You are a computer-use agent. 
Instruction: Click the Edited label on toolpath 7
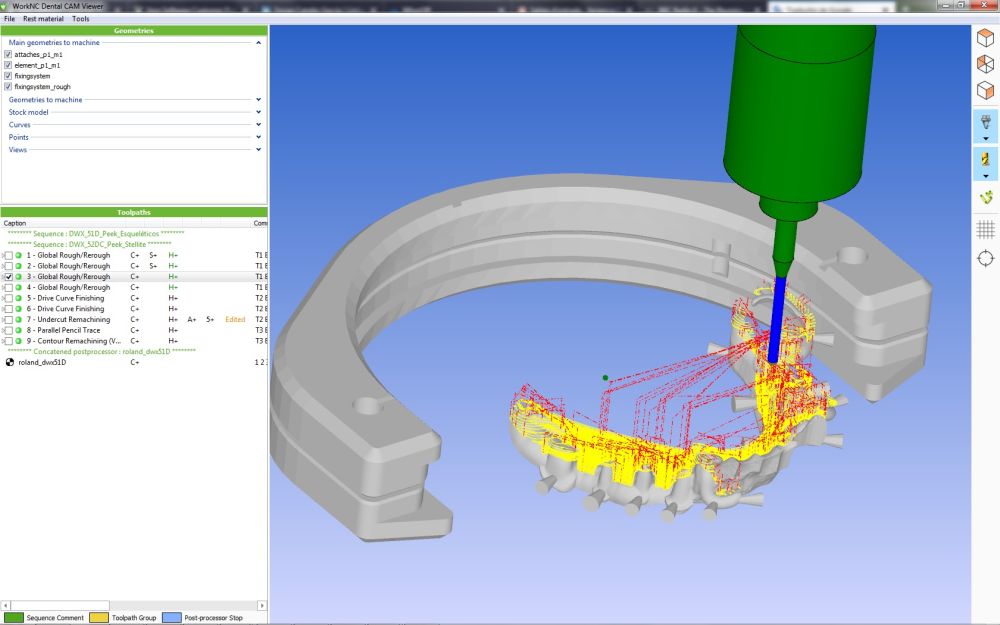tap(235, 320)
